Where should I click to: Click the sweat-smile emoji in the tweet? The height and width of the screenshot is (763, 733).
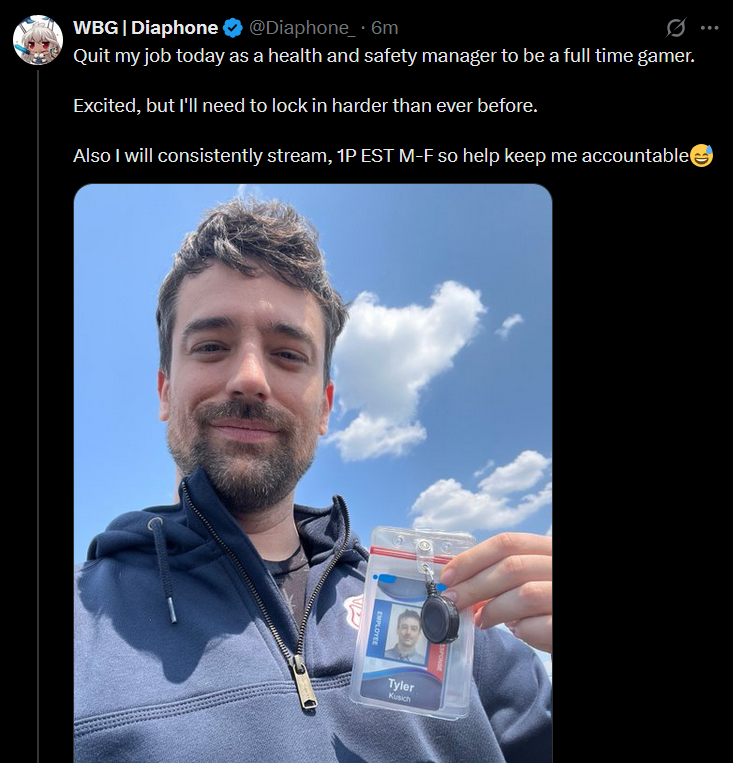point(701,156)
